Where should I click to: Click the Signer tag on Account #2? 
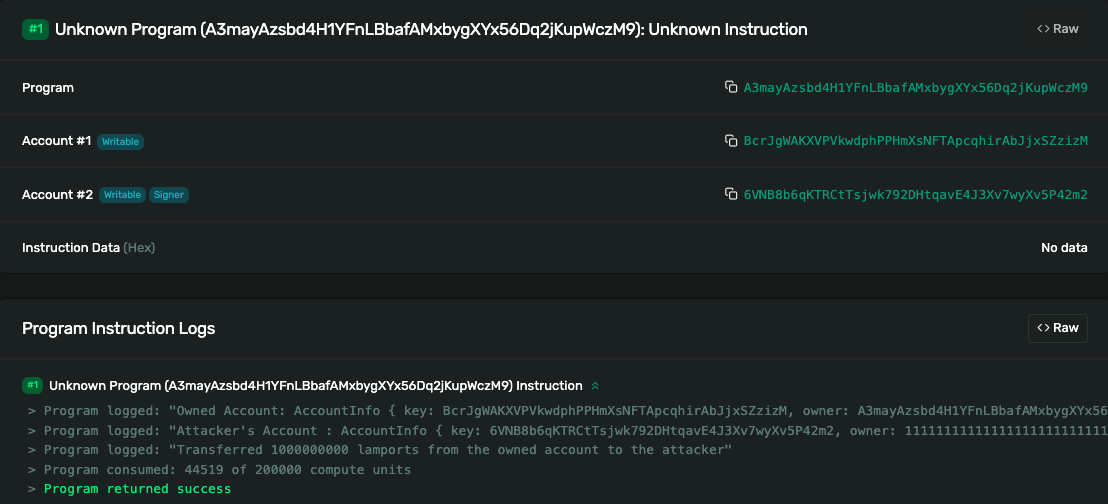pyautogui.click(x=169, y=195)
